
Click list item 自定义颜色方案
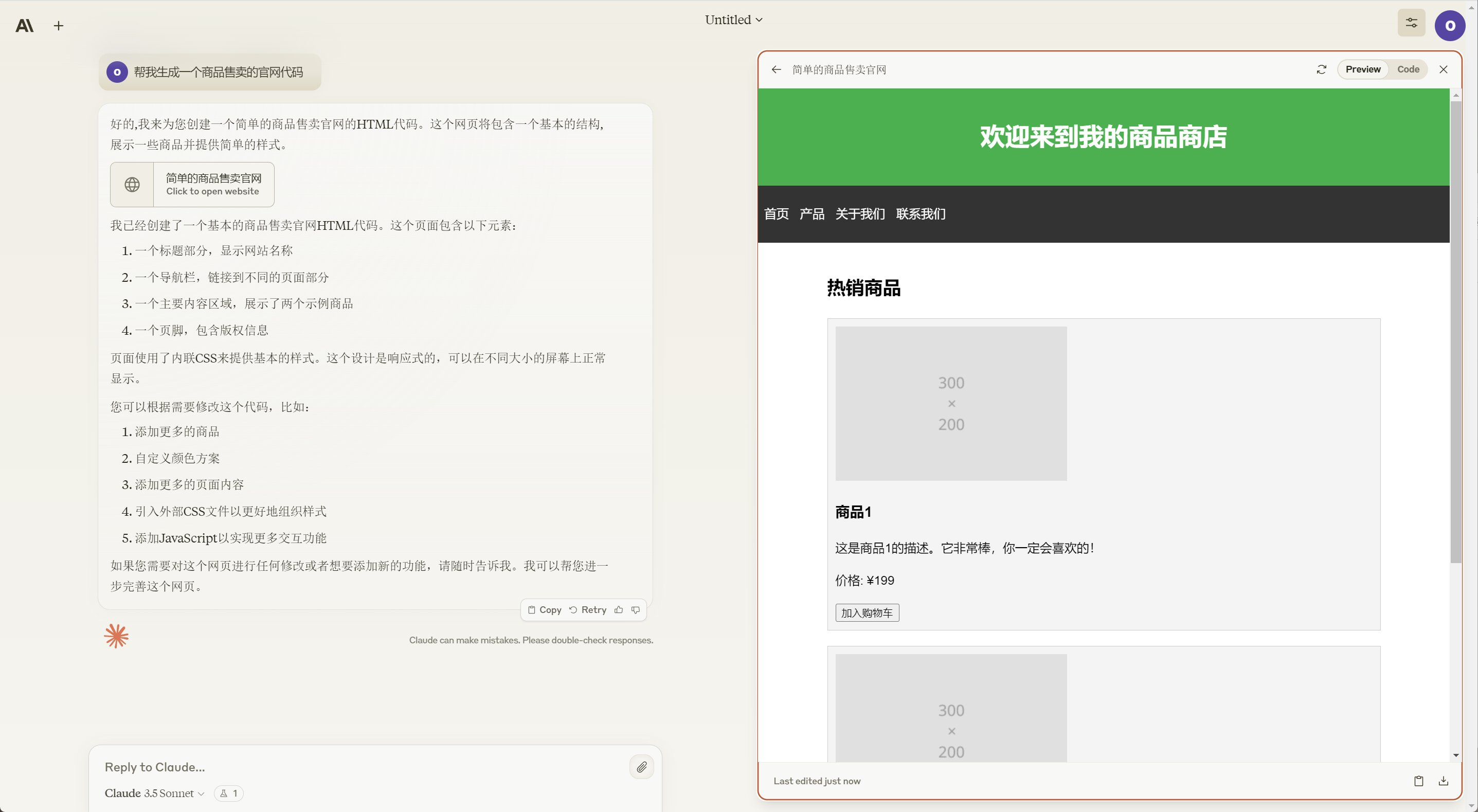177,458
